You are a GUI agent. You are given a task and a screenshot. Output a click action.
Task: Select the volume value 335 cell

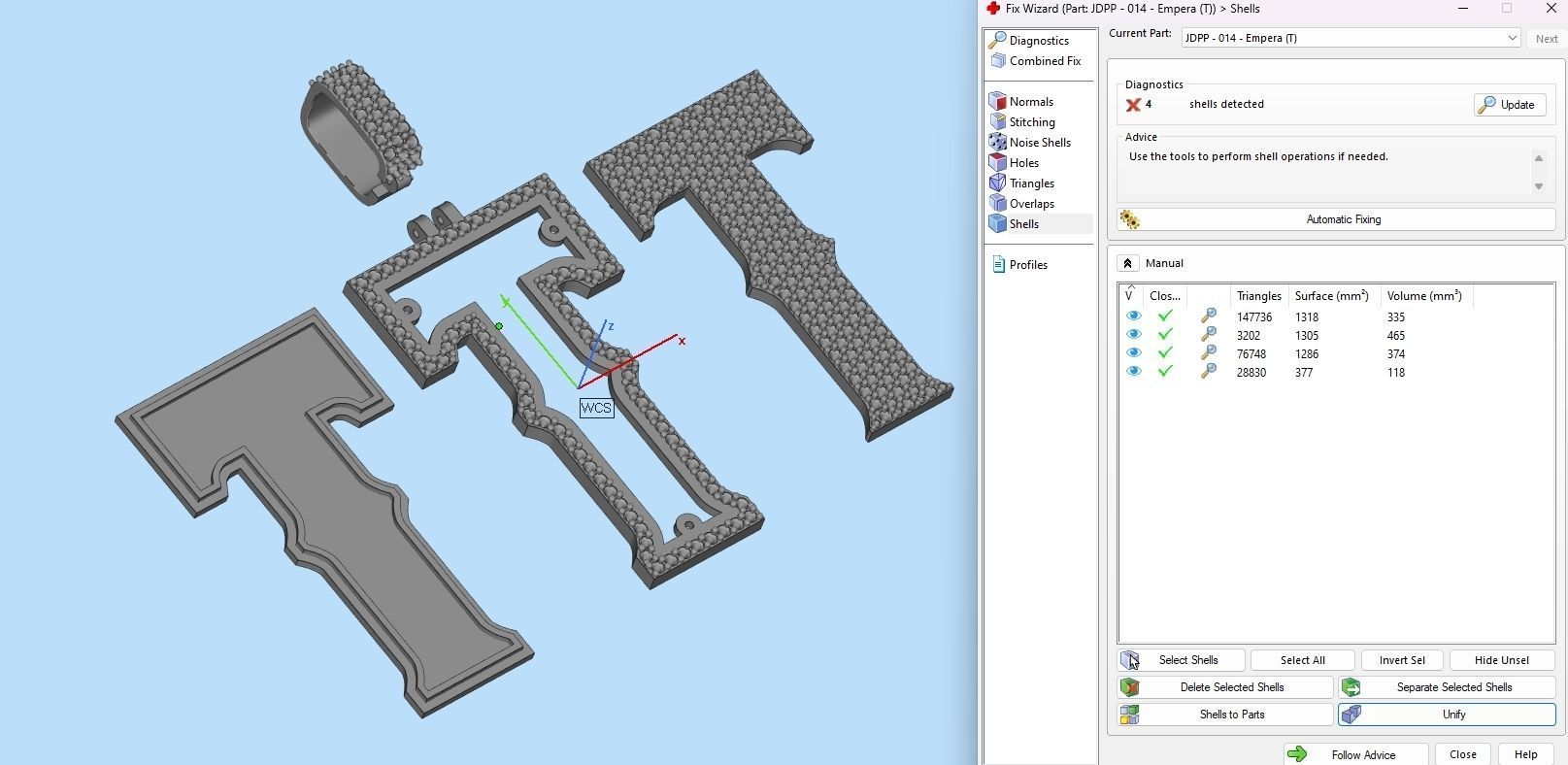coord(1396,317)
